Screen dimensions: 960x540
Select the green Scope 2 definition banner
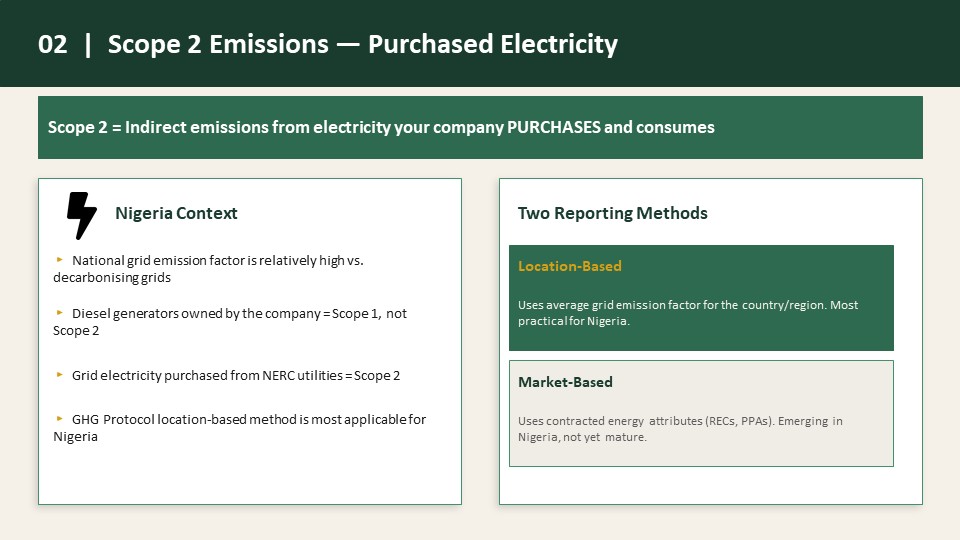pyautogui.click(x=480, y=127)
